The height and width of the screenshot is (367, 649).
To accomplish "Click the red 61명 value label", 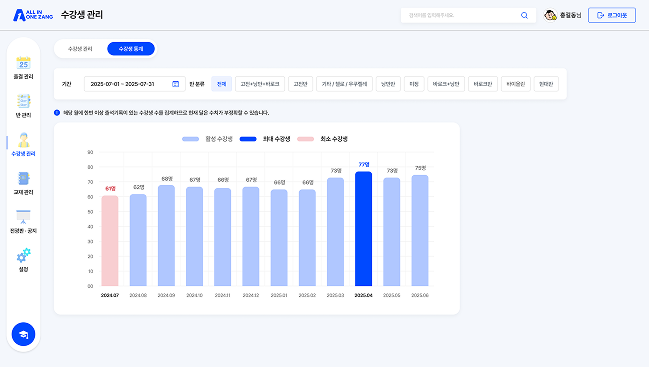I will click(110, 189).
